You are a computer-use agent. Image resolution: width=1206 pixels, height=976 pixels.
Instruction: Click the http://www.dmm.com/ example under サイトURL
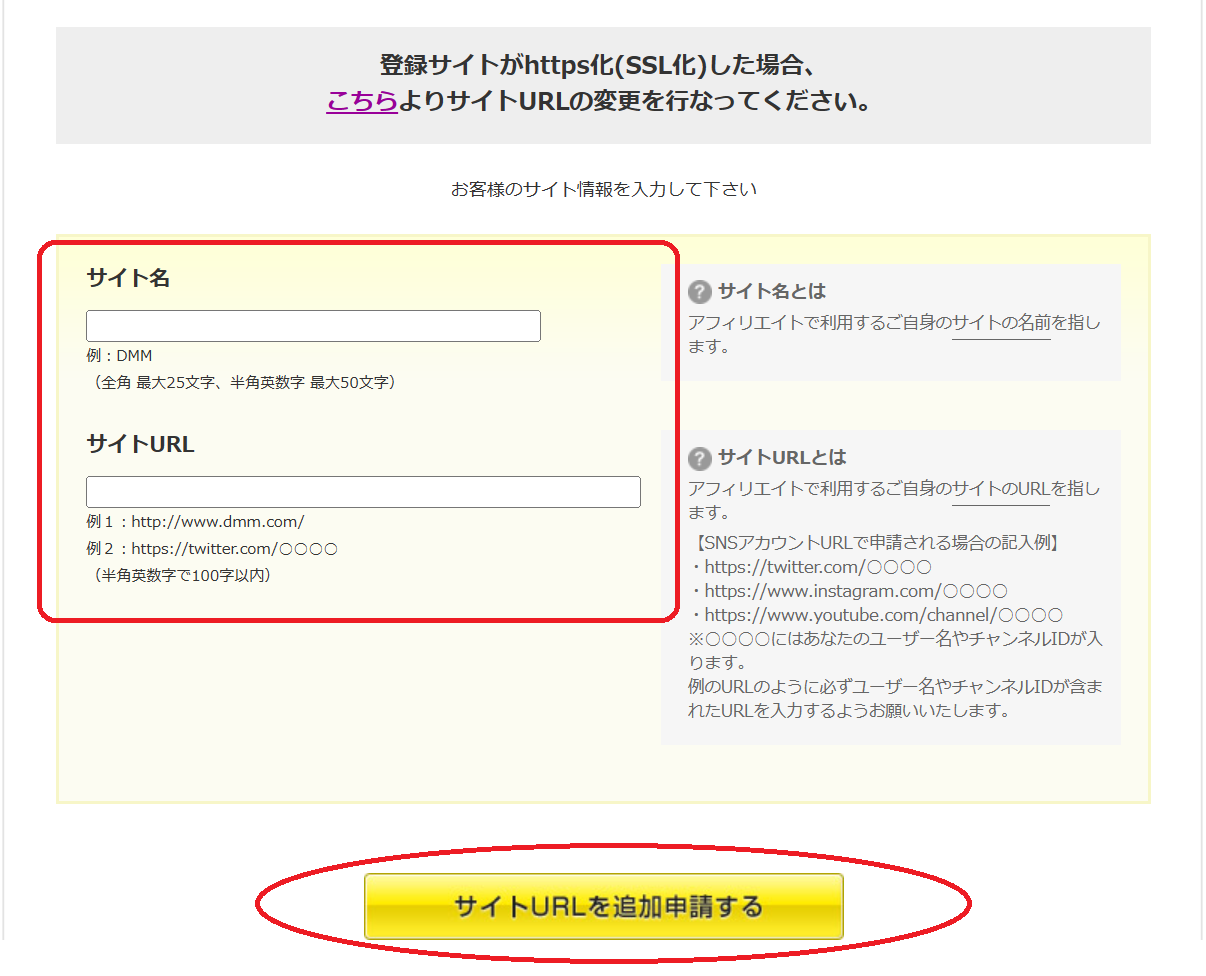[217, 522]
